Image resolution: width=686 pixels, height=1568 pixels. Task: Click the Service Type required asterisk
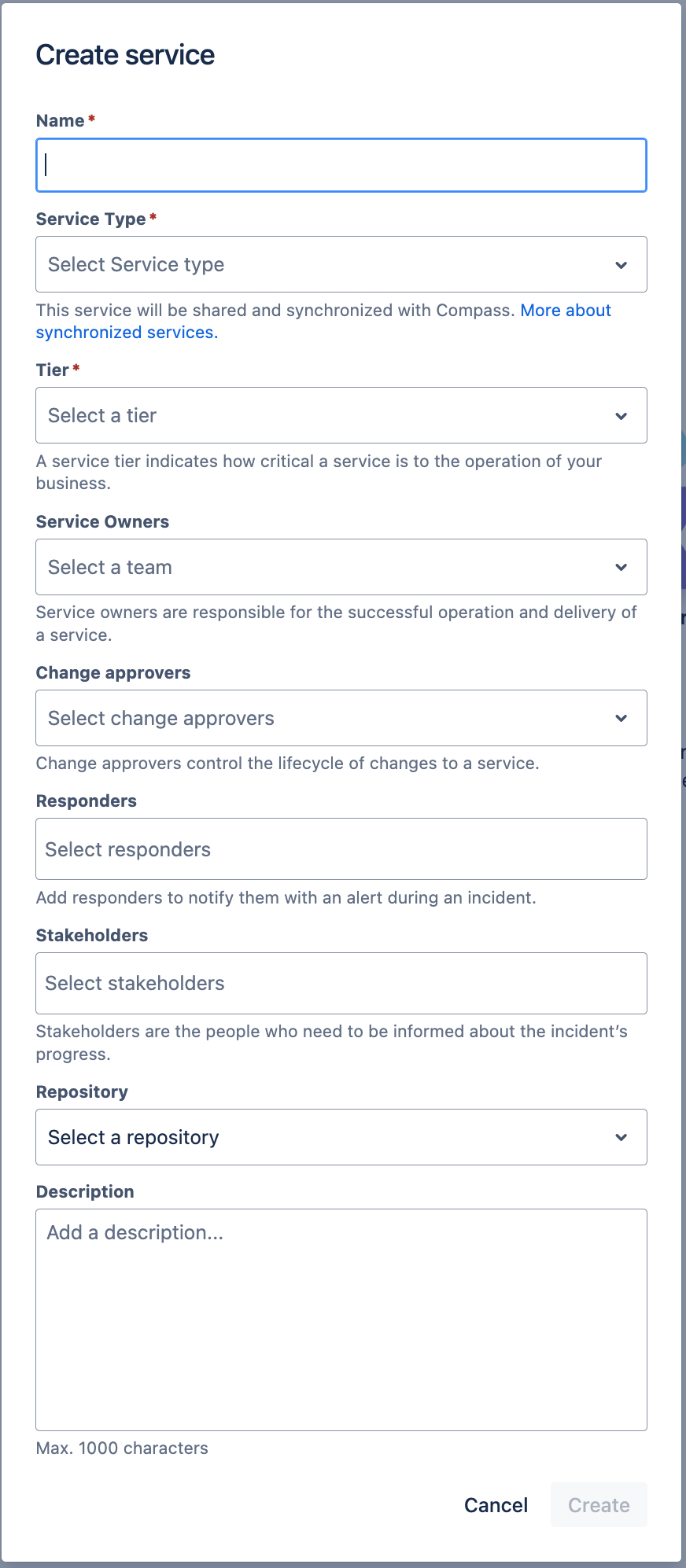(x=152, y=219)
